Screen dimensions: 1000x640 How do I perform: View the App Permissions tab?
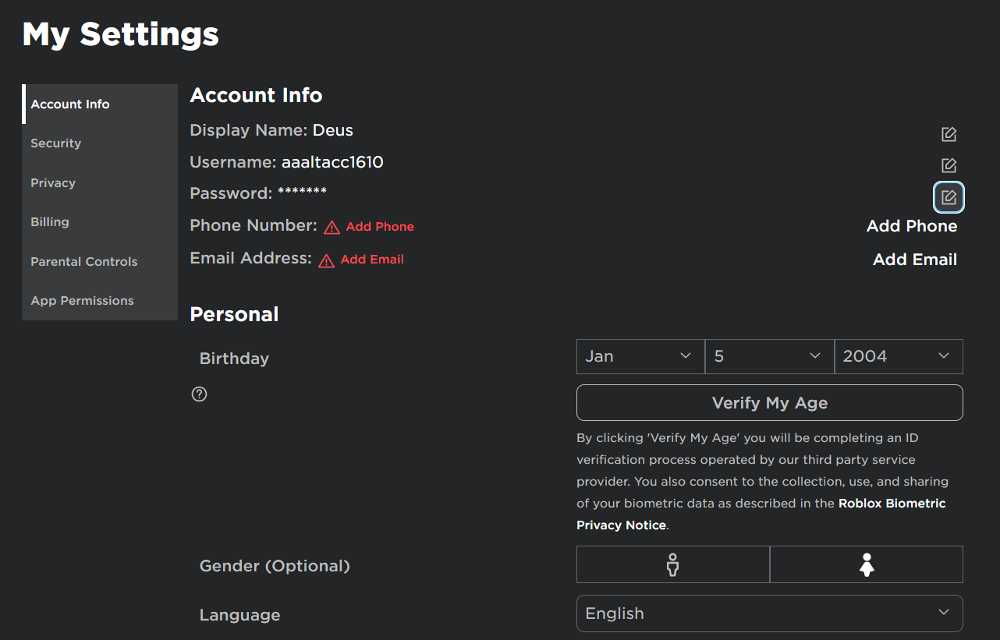(x=99, y=300)
